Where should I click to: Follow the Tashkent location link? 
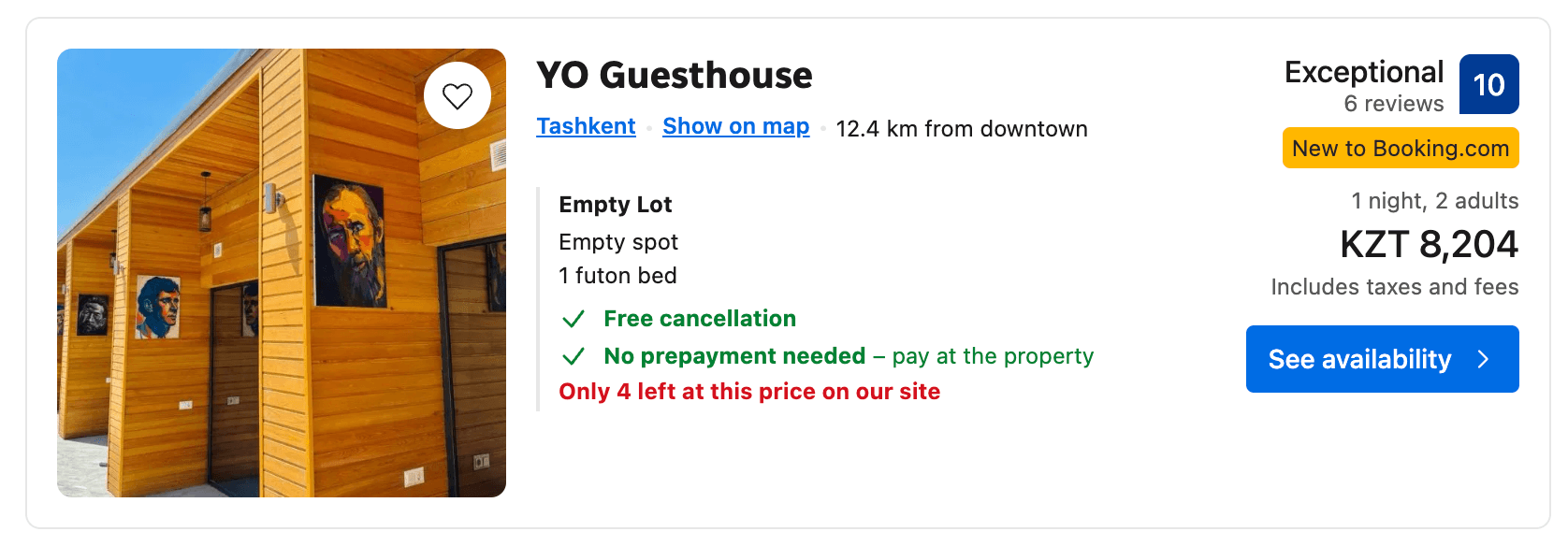586,126
